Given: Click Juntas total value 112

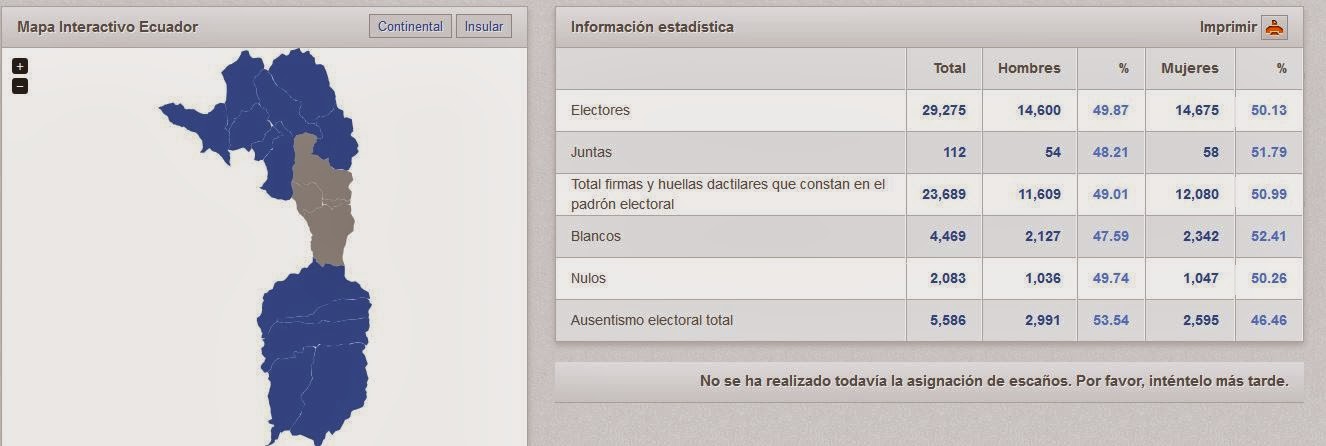Looking at the screenshot, I should pos(954,152).
